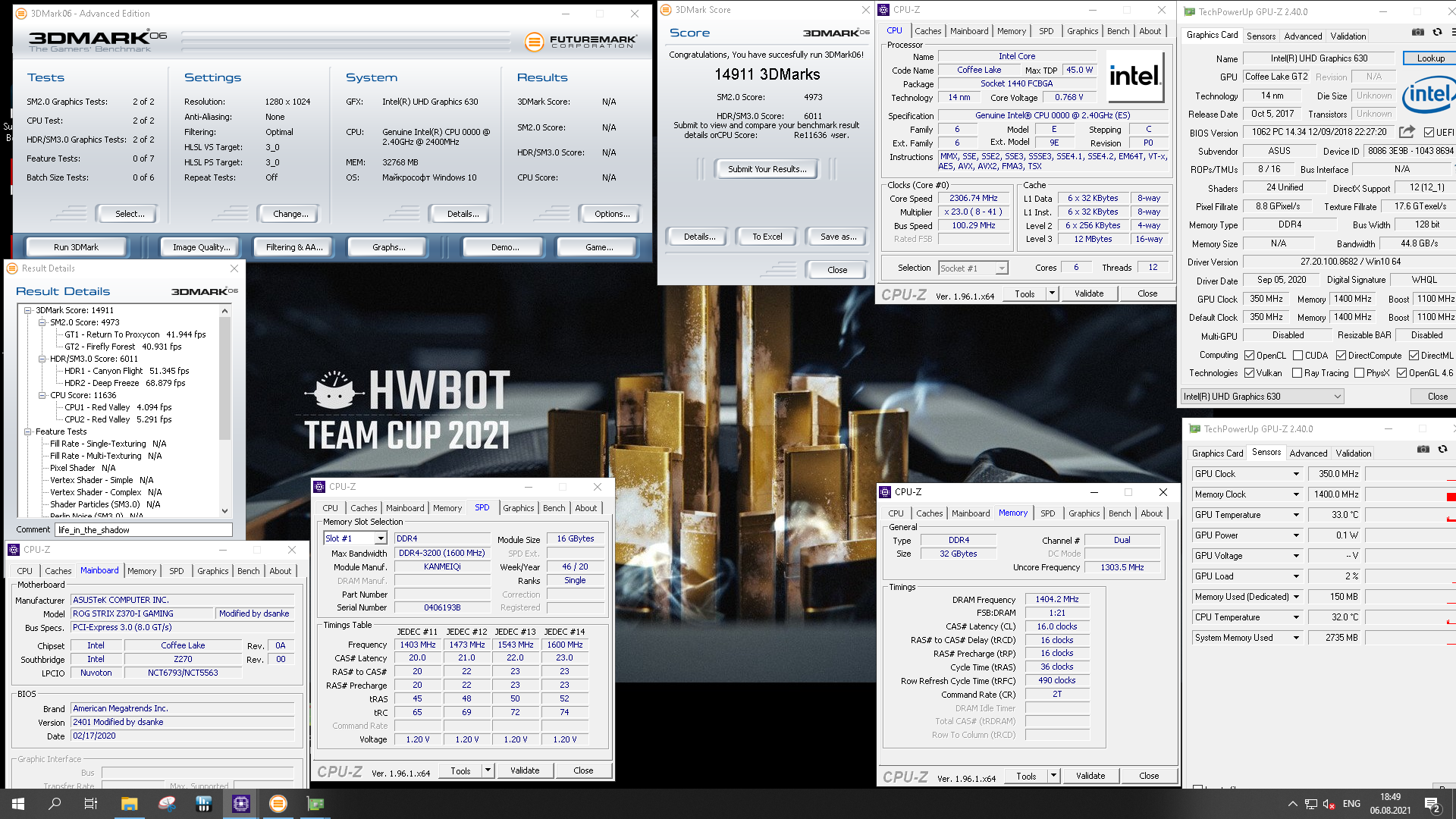Select SPD tab in Mainboard CPU-Z window
This screenshot has height=819, width=1456.
click(x=176, y=571)
